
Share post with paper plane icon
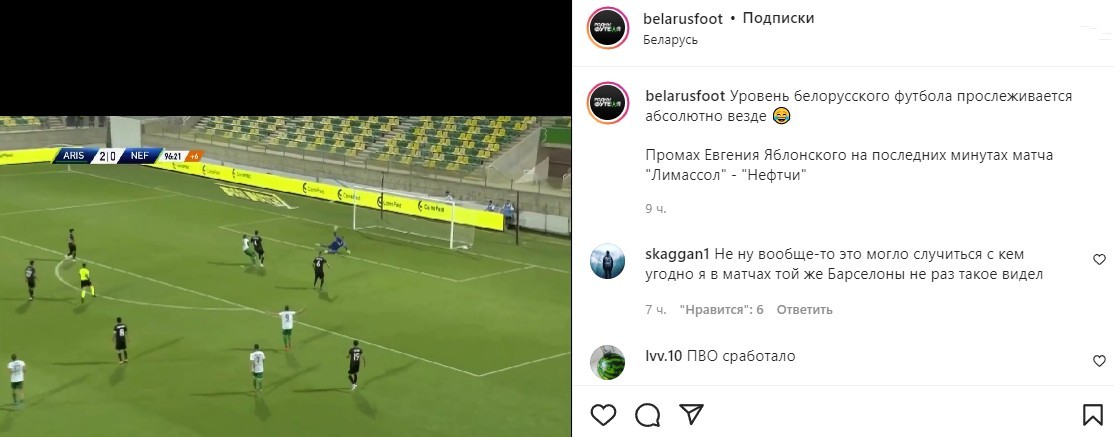691,414
